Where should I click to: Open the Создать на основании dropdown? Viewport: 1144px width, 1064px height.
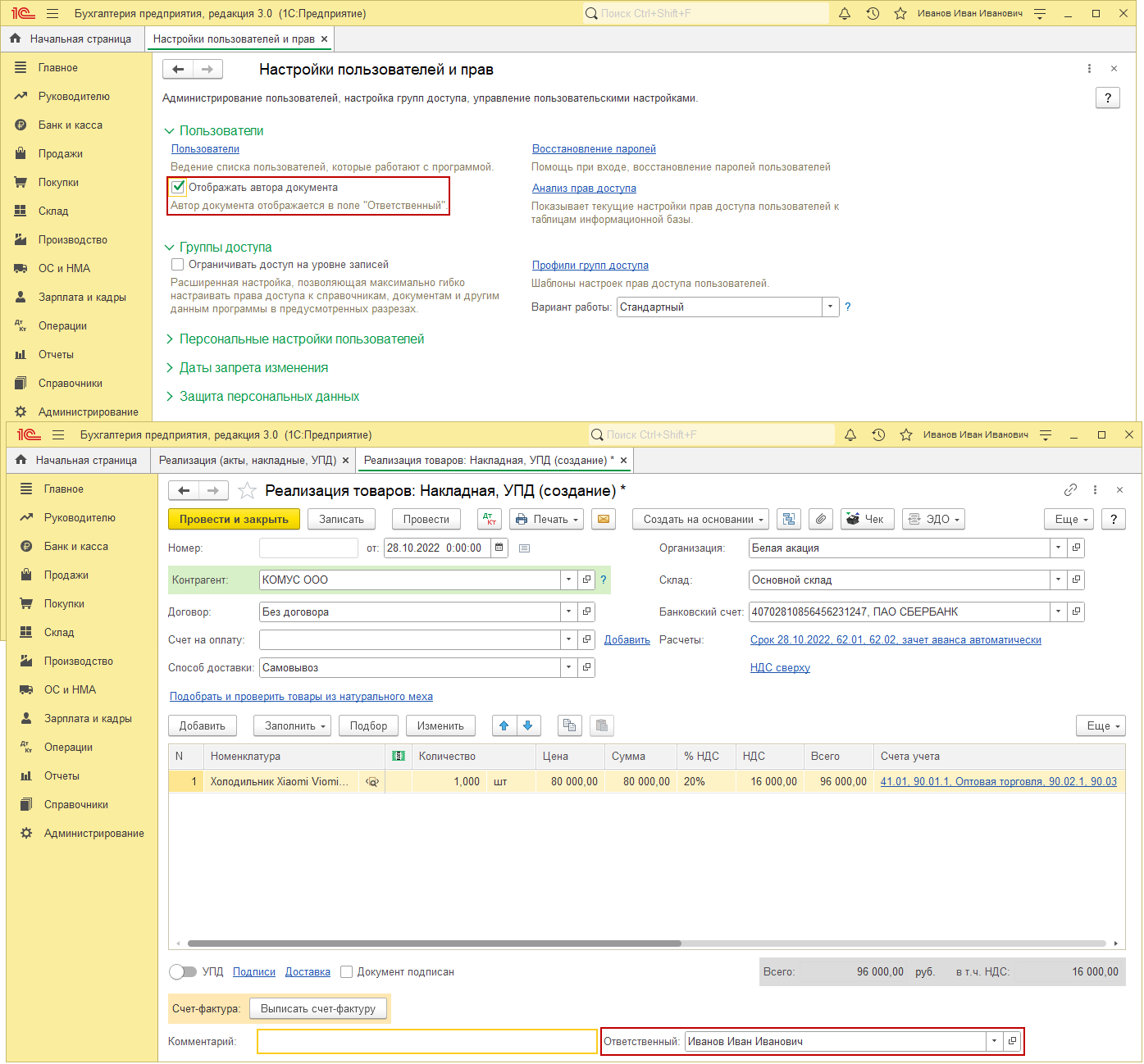tap(701, 519)
